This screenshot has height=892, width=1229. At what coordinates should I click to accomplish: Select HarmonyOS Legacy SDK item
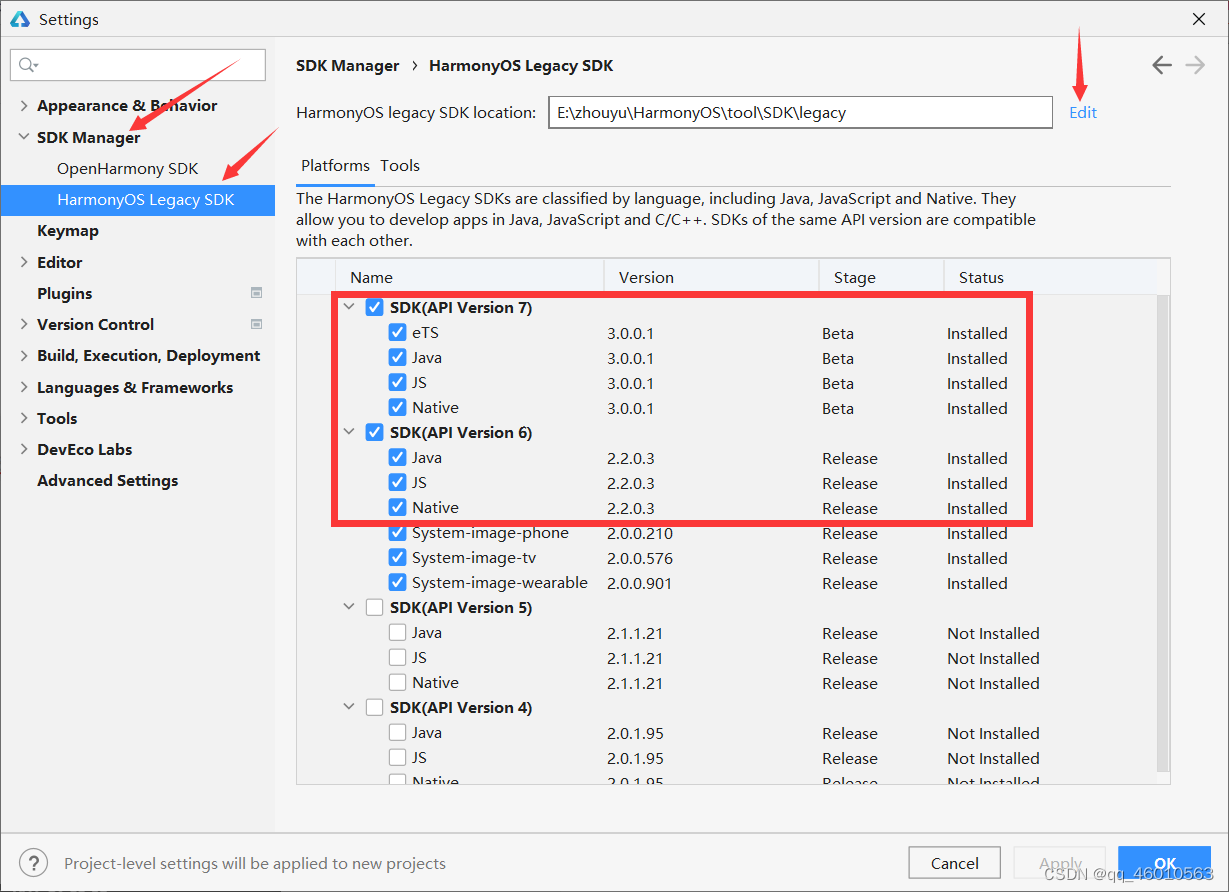point(137,200)
